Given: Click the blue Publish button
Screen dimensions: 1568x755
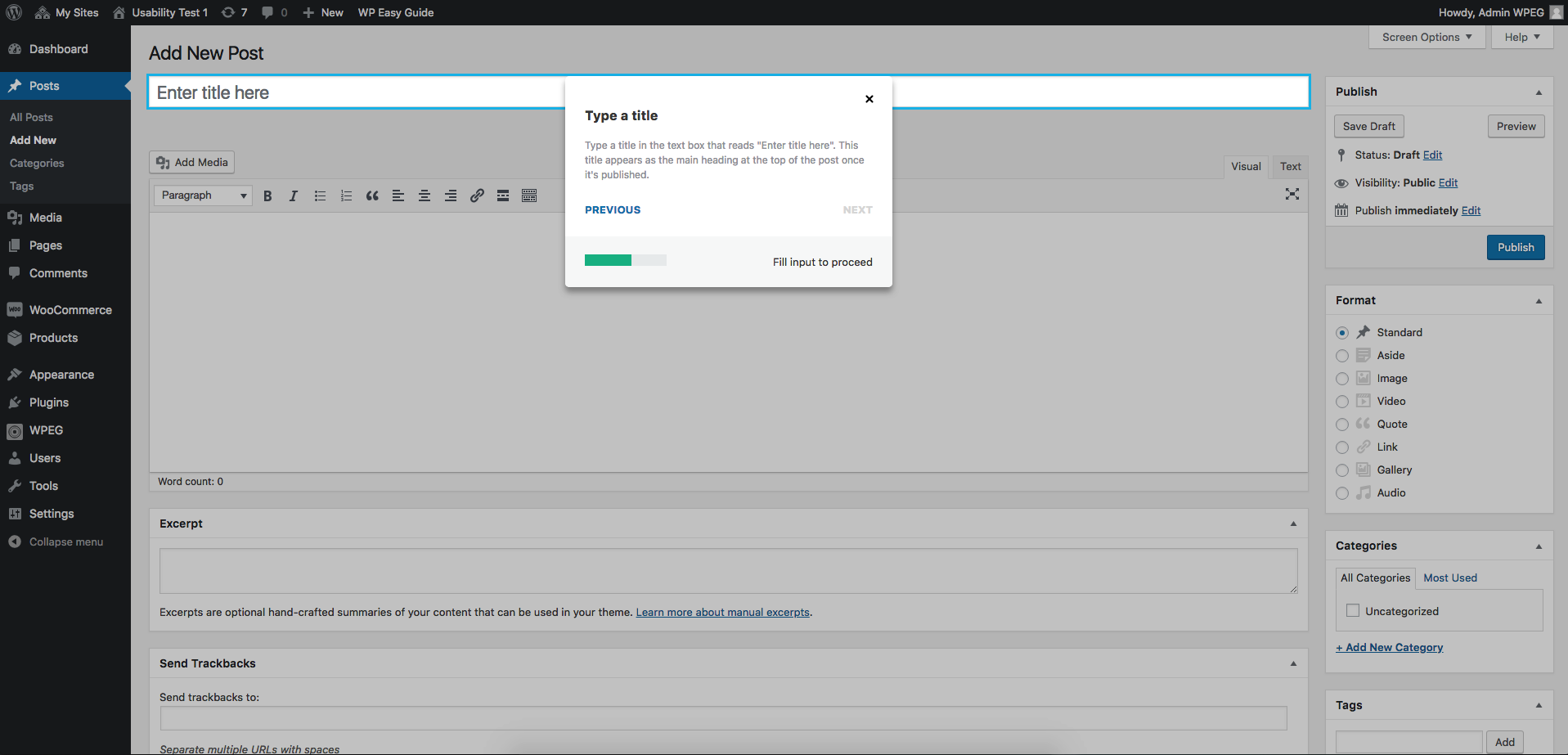Looking at the screenshot, I should click(x=1516, y=247).
